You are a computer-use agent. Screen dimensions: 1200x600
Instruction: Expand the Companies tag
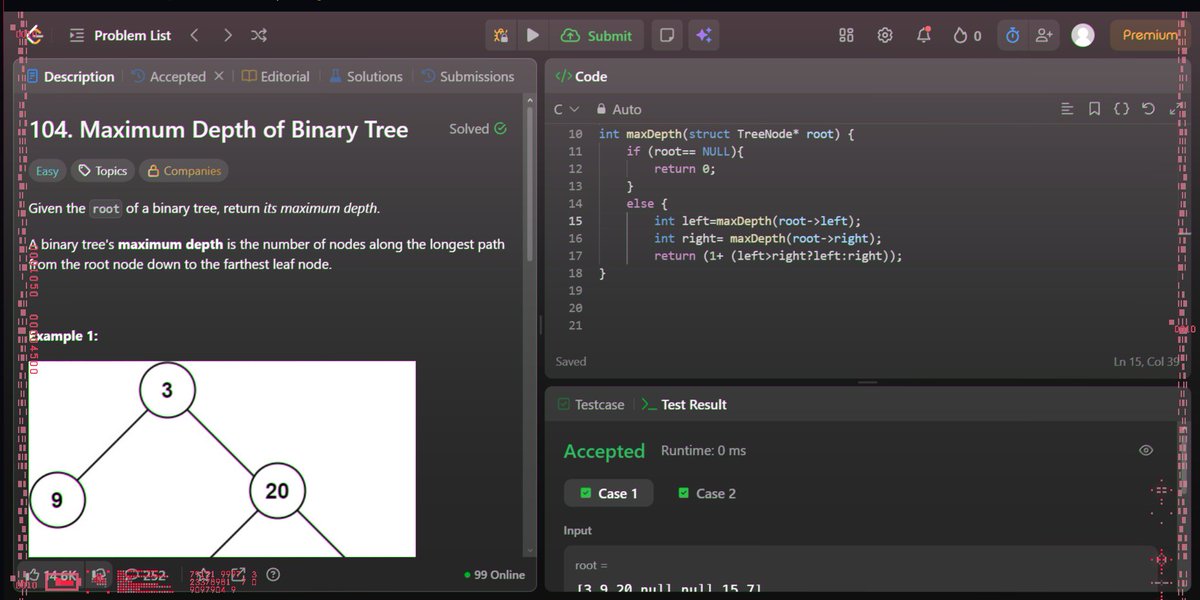tap(184, 171)
